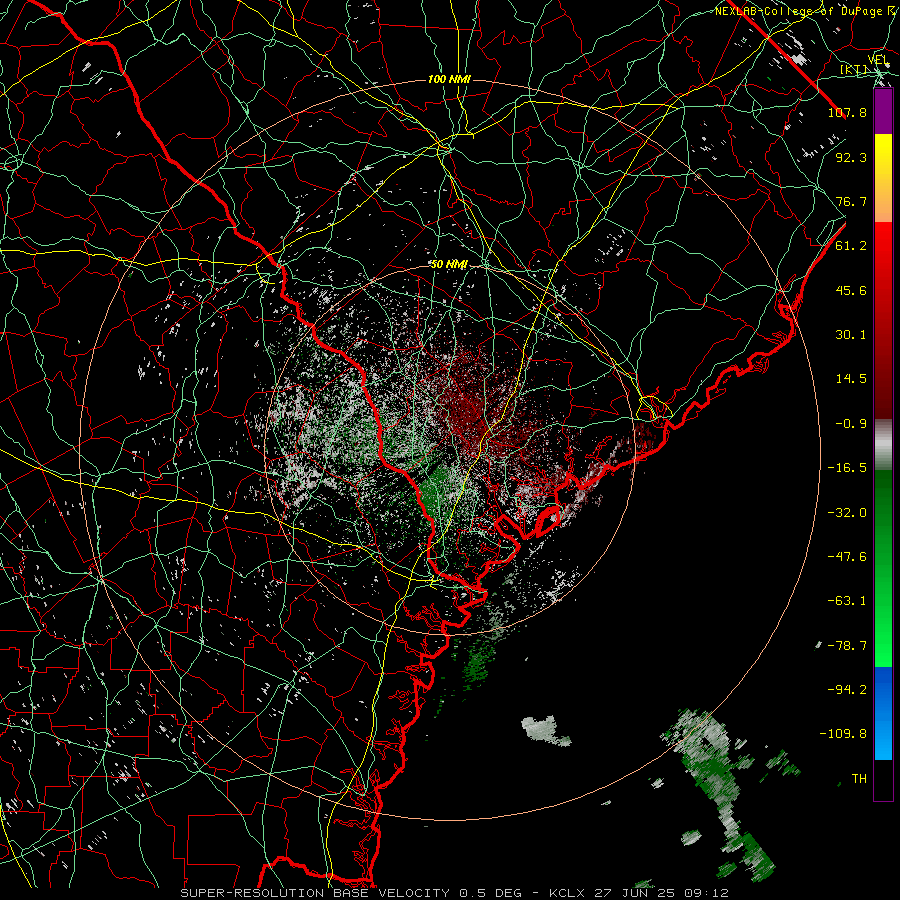The height and width of the screenshot is (900, 900).
Task: Click the 100 NMI range ring label
Action: click(449, 79)
